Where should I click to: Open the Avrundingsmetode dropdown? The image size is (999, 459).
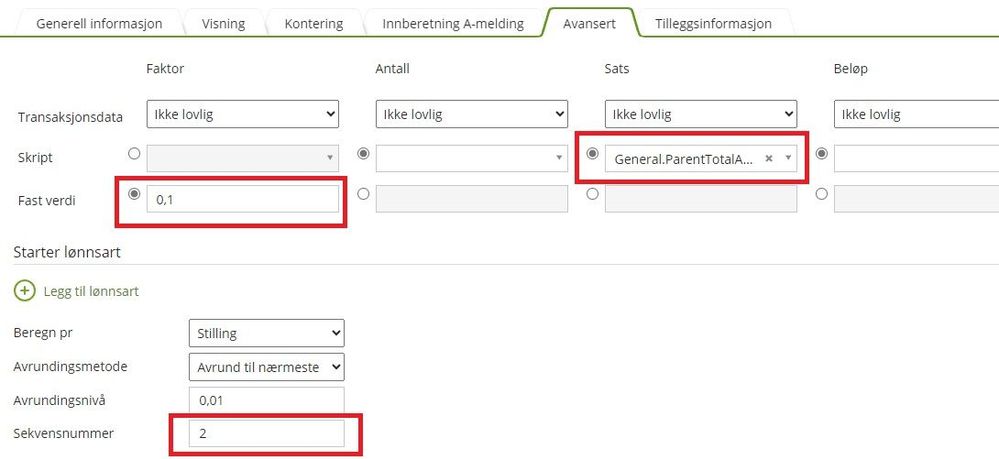click(267, 367)
